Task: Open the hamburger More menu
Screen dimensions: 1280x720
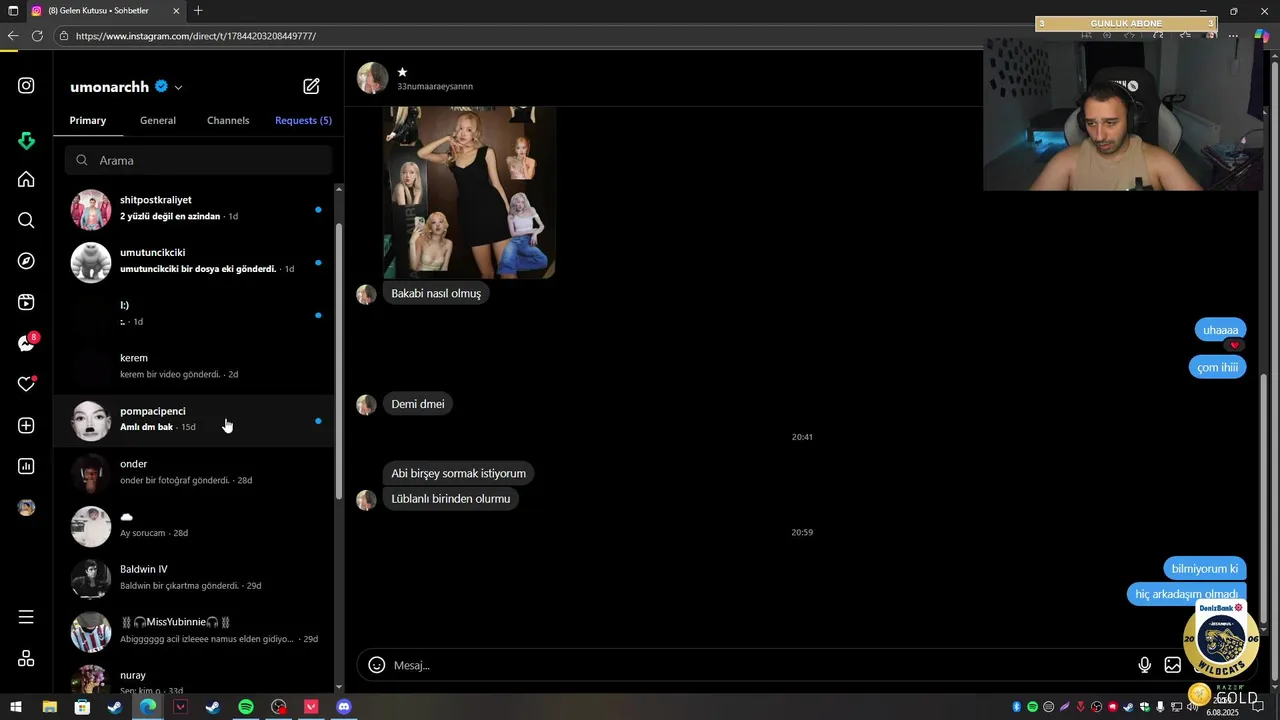Action: point(26,617)
